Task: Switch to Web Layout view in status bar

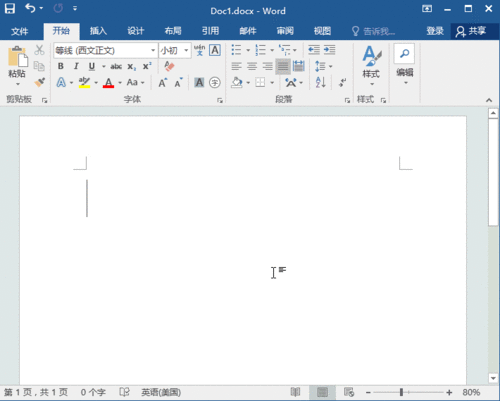Action: [x=349, y=392]
